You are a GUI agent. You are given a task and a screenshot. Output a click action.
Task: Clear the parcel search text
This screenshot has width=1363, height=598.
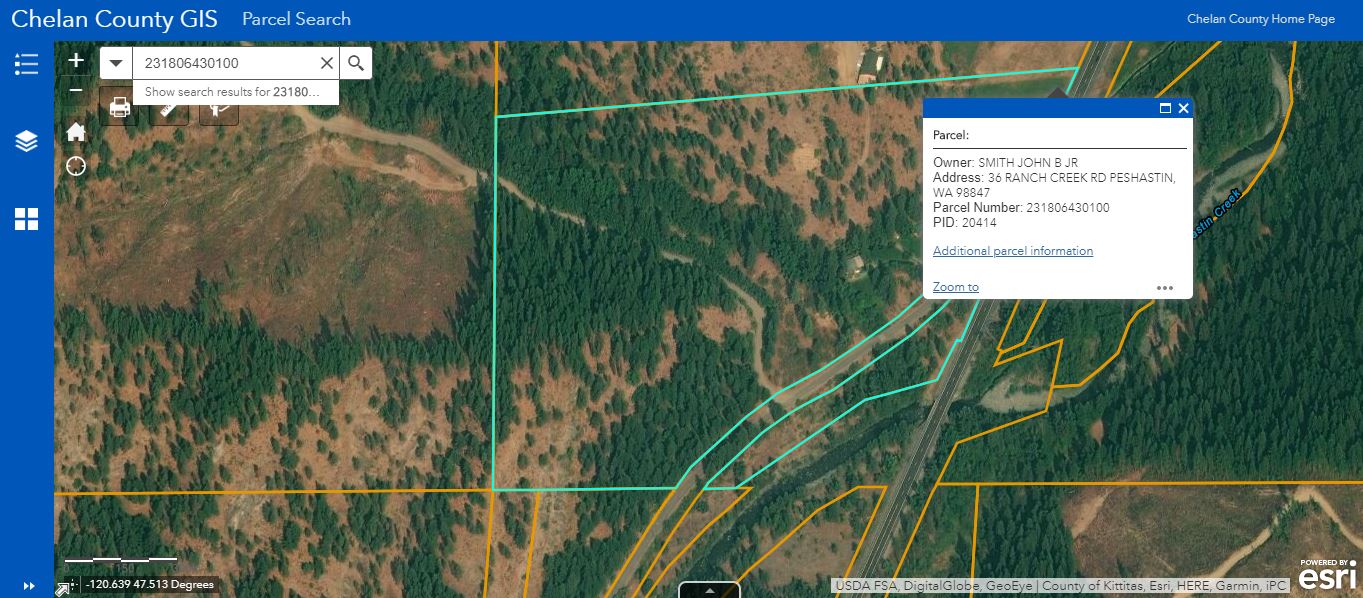point(326,63)
